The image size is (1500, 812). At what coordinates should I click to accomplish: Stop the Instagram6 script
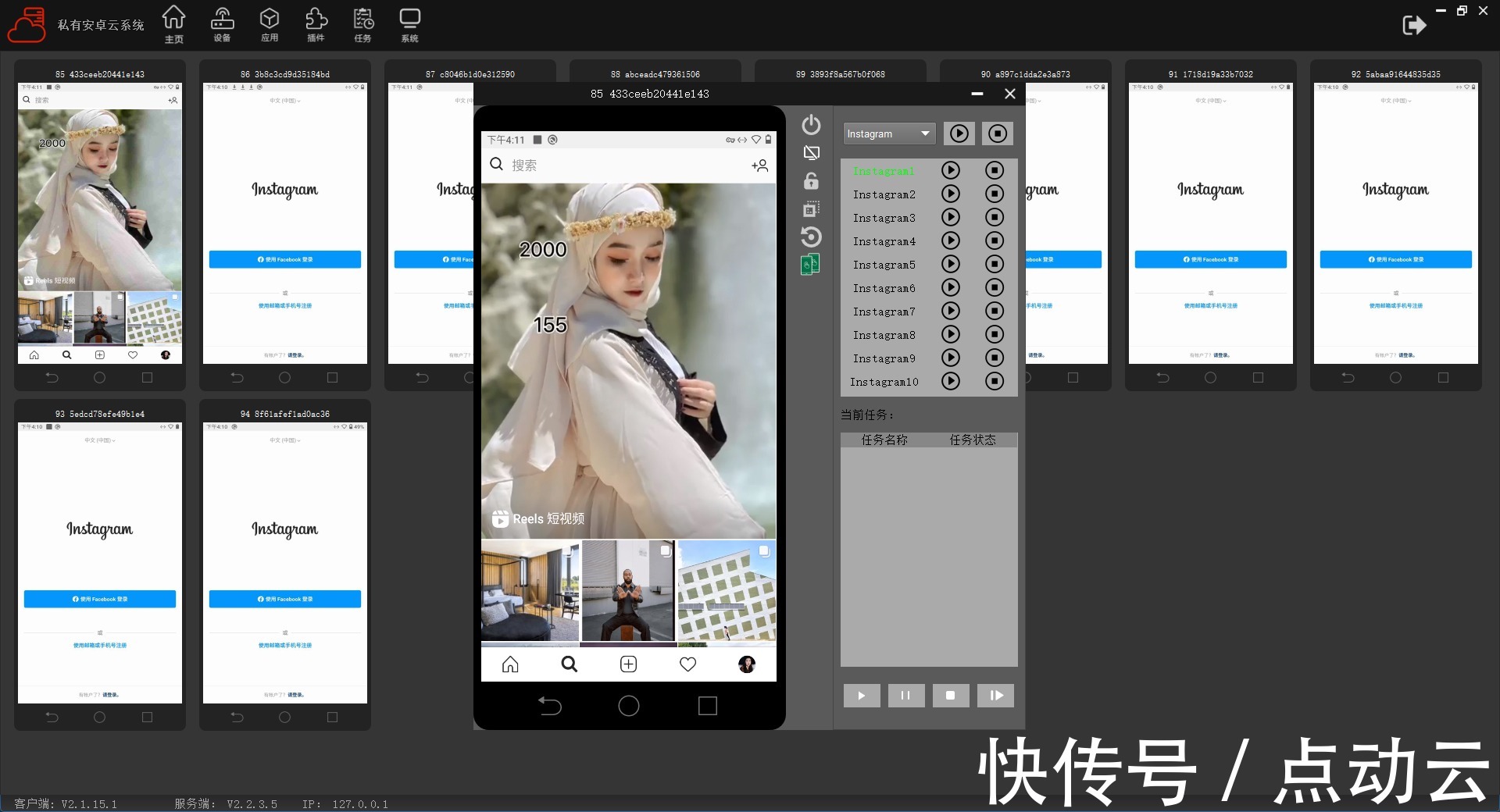995,287
